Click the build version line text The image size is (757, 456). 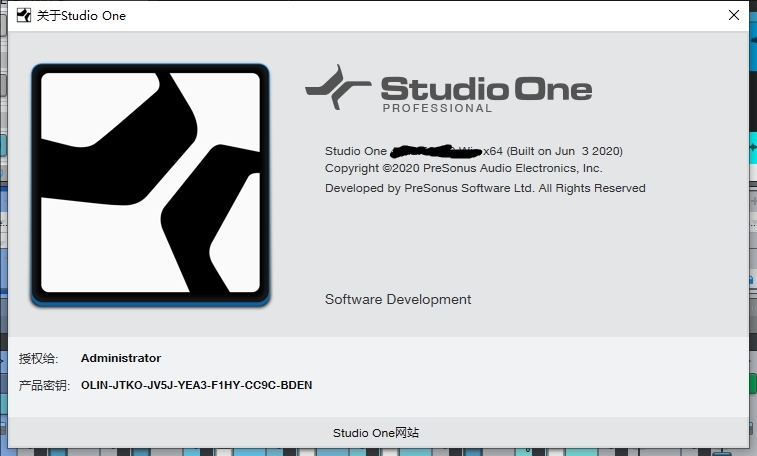[x=474, y=151]
